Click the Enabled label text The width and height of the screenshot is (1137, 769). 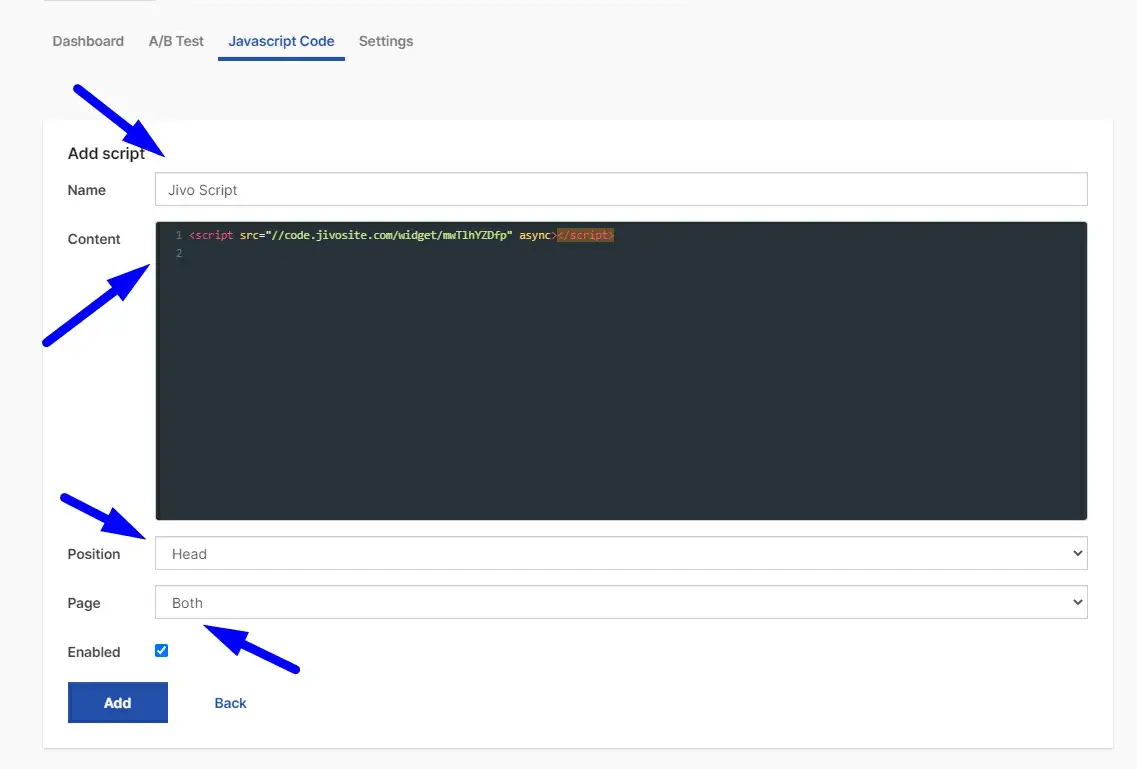click(94, 652)
